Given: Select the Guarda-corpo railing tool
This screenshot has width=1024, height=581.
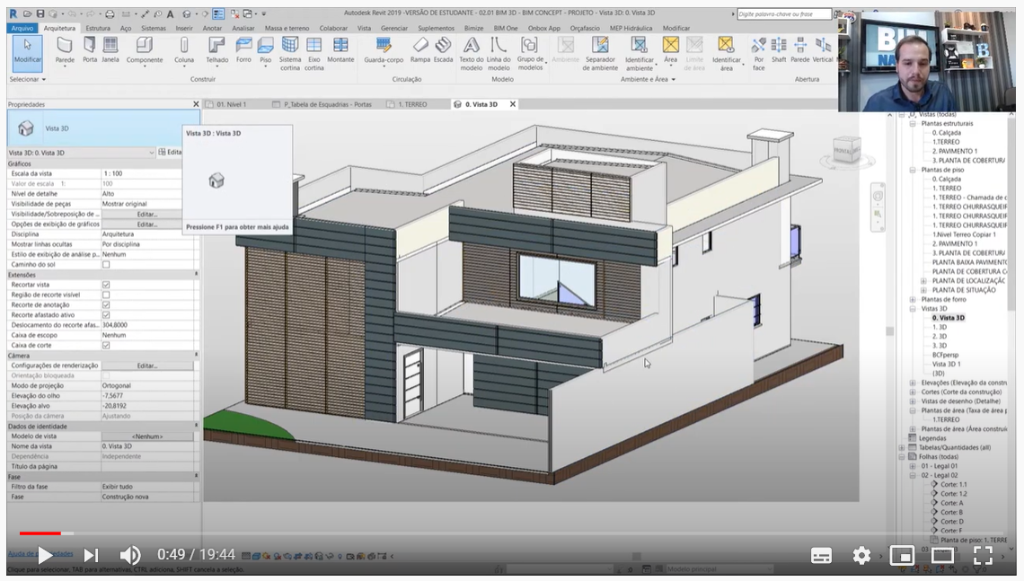Looking at the screenshot, I should (x=383, y=50).
